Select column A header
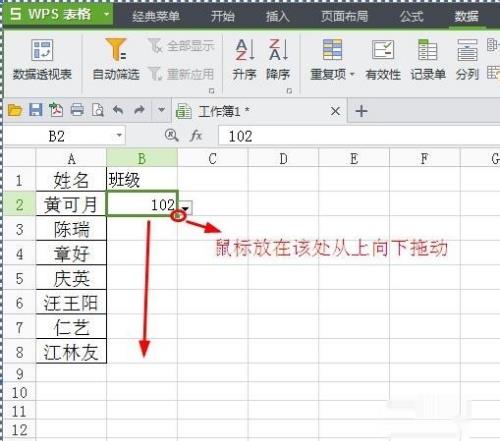The height and width of the screenshot is (441, 500). coord(71,158)
